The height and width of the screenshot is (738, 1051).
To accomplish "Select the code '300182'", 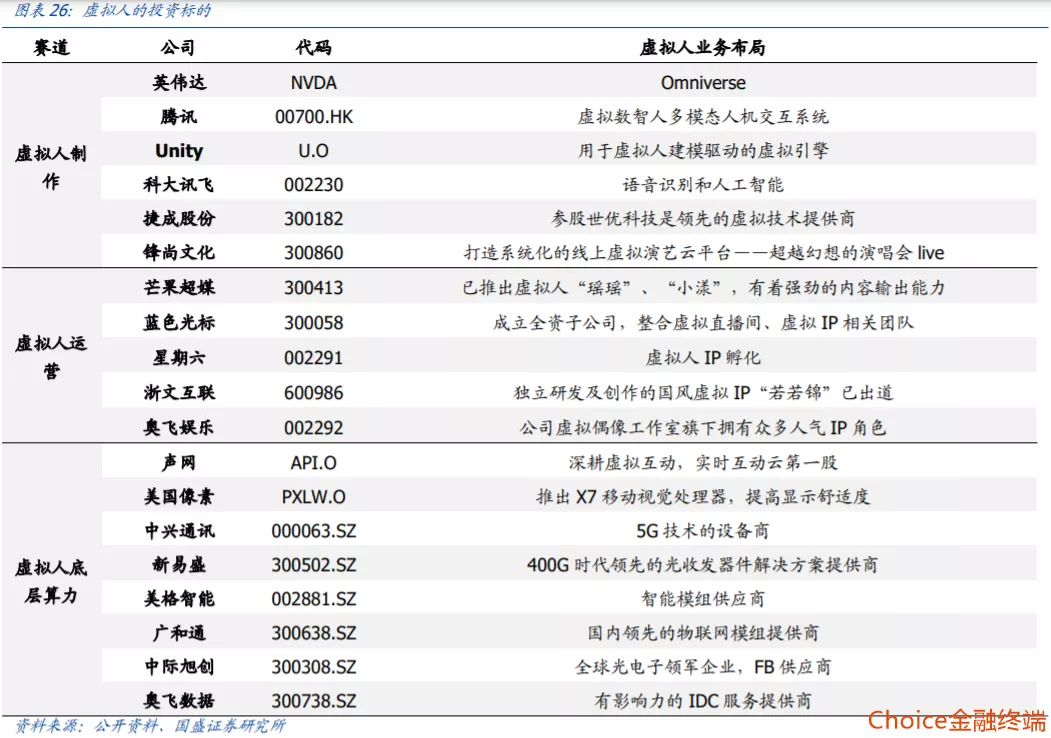I will [314, 219].
